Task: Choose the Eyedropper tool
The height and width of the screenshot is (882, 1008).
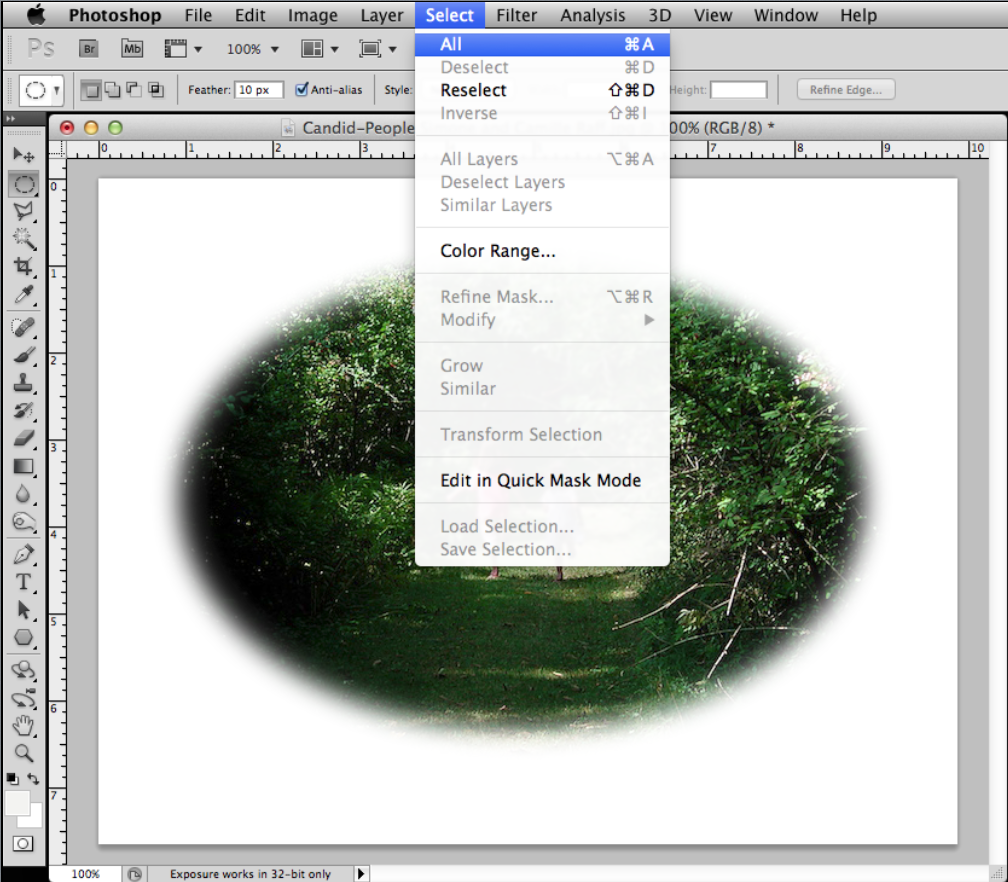Action: (x=23, y=294)
